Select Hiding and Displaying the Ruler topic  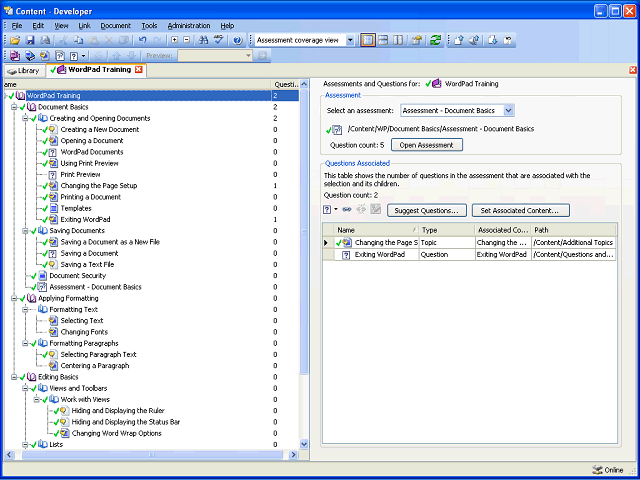point(118,411)
